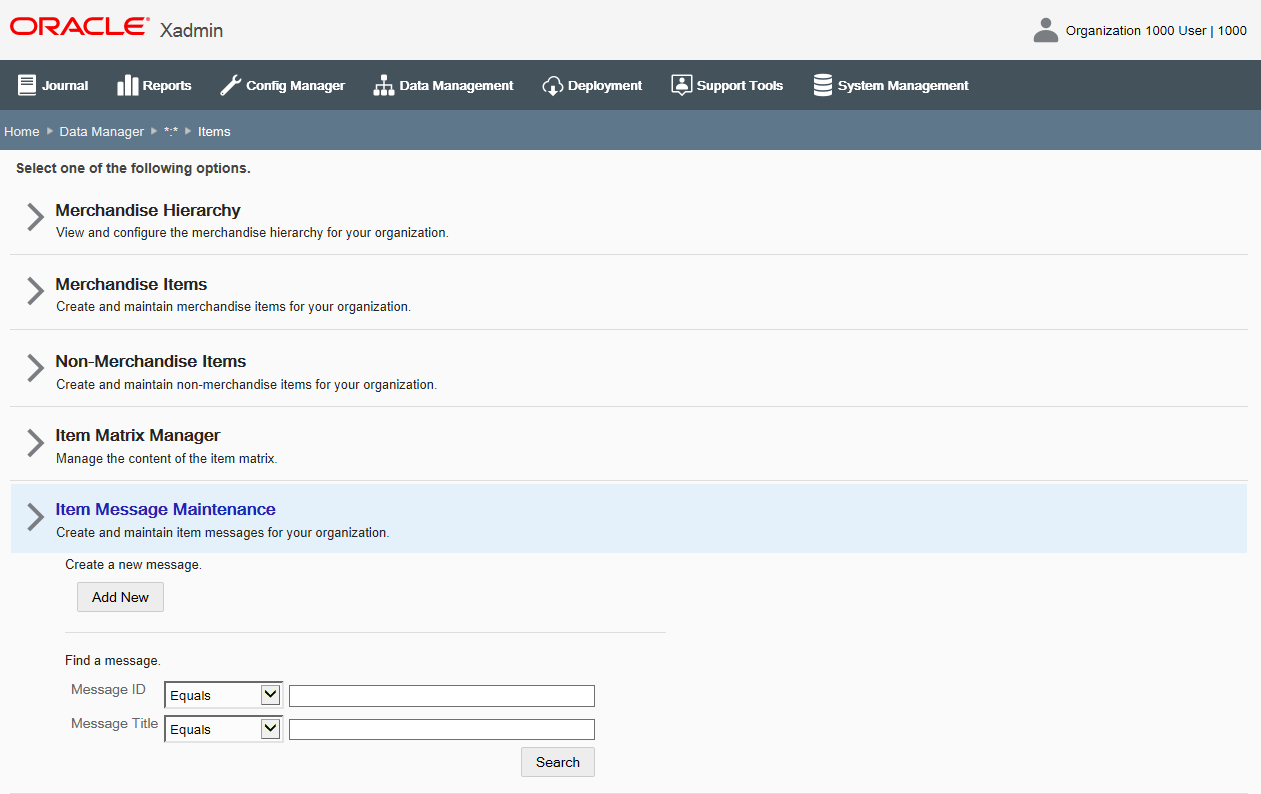Expand the Merchandise Items chevron
1261x794 pixels.
(x=35, y=291)
